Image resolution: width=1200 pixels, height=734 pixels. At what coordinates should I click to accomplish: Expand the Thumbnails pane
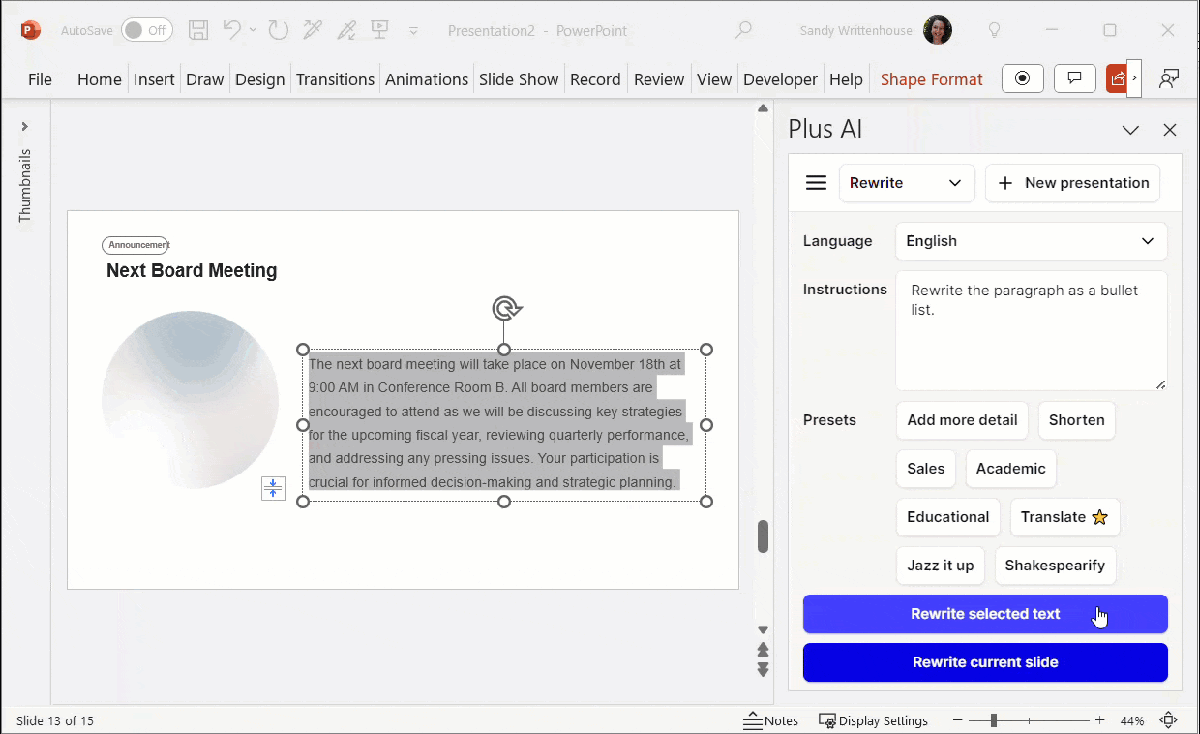pyautogui.click(x=25, y=127)
